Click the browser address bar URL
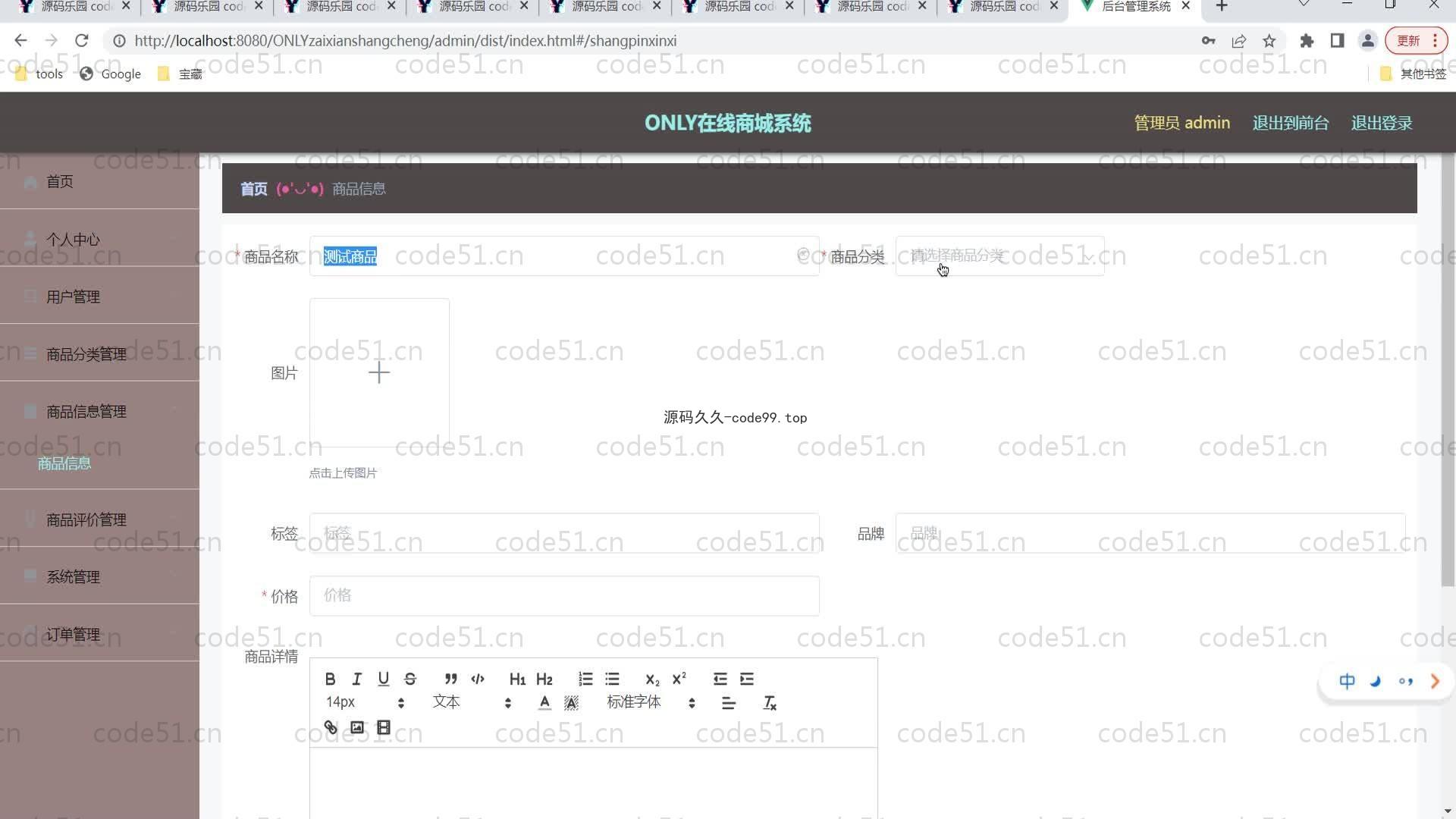 pos(406,41)
